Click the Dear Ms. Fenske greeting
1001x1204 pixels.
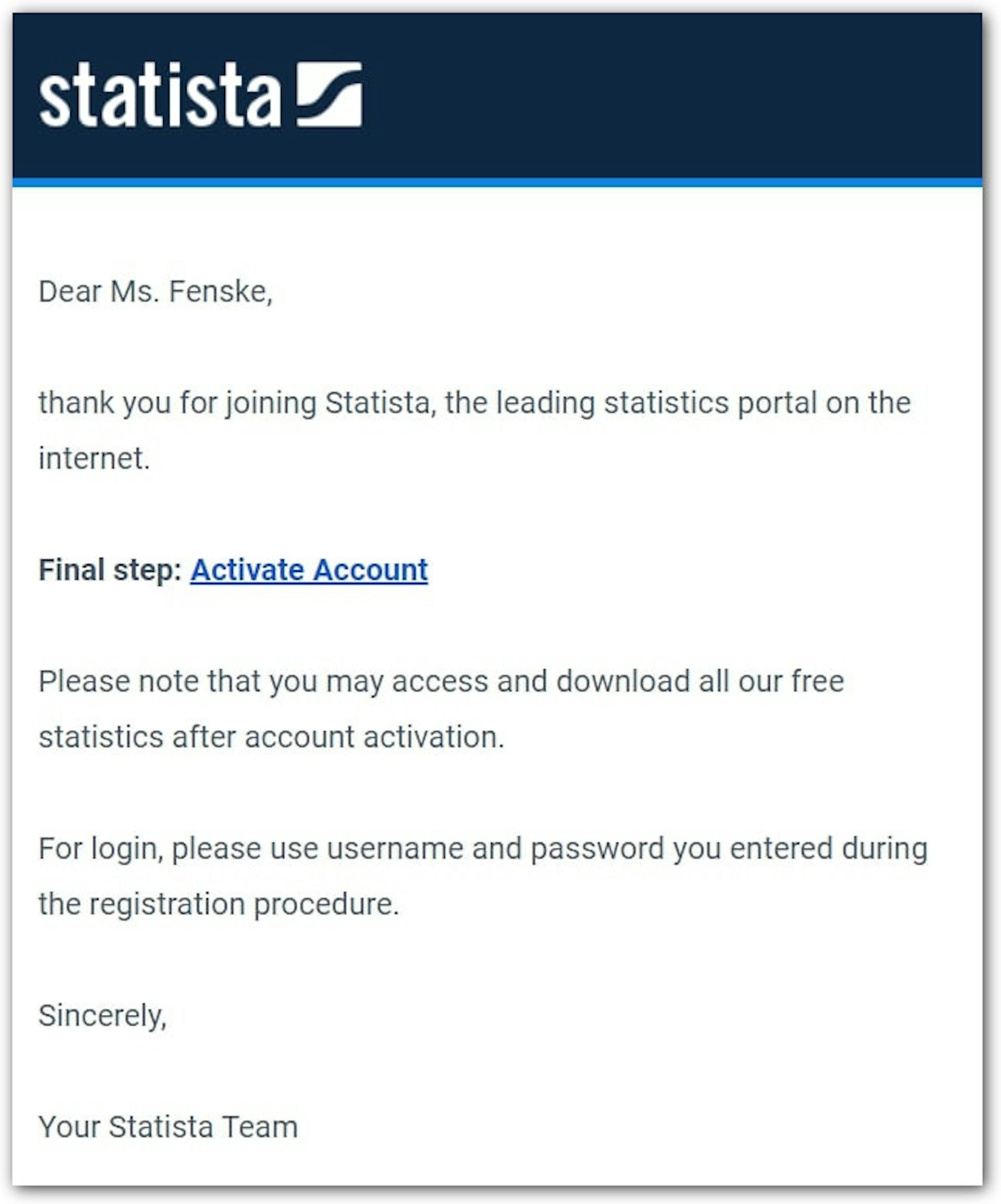point(155,292)
